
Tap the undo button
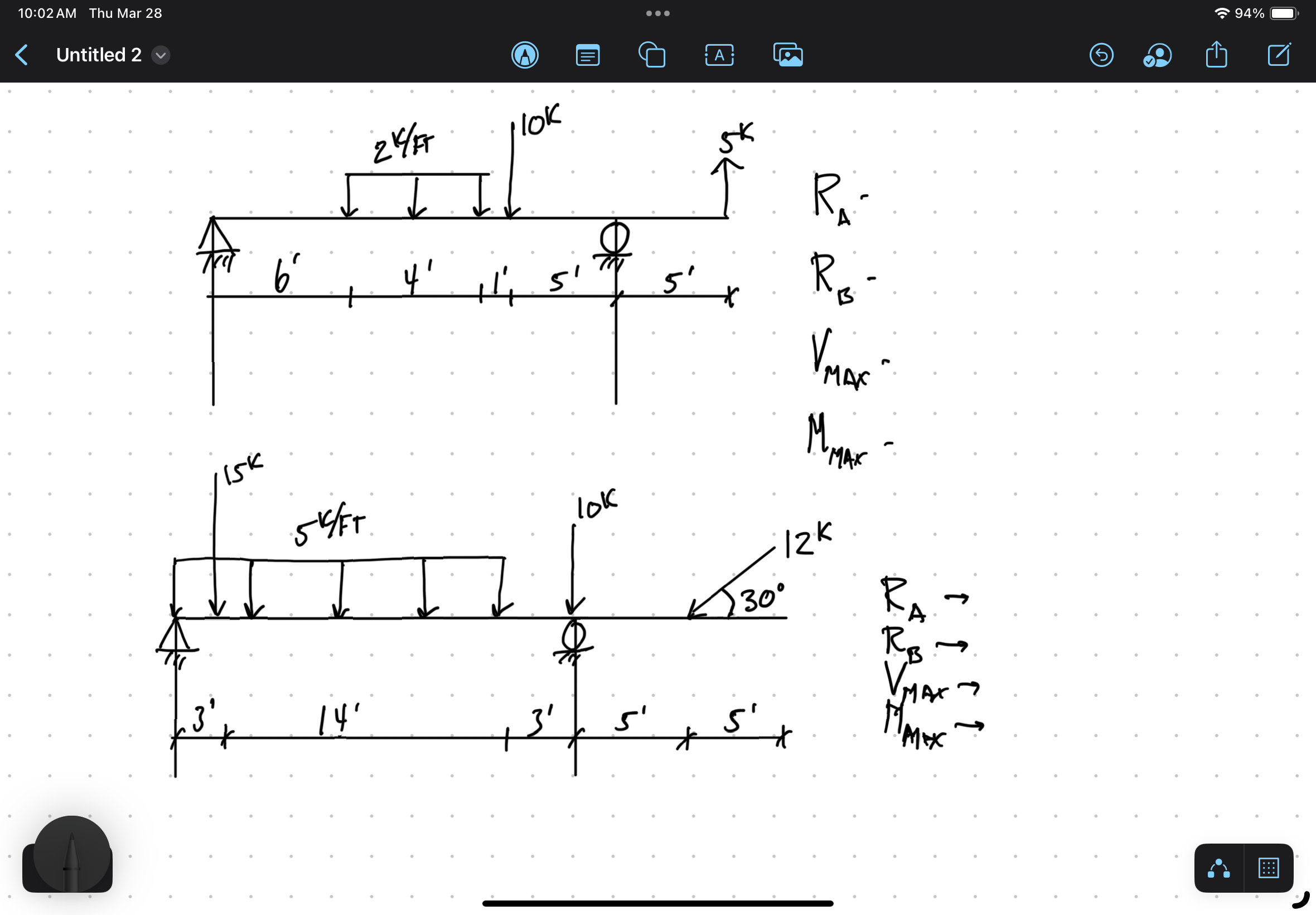[x=1101, y=55]
